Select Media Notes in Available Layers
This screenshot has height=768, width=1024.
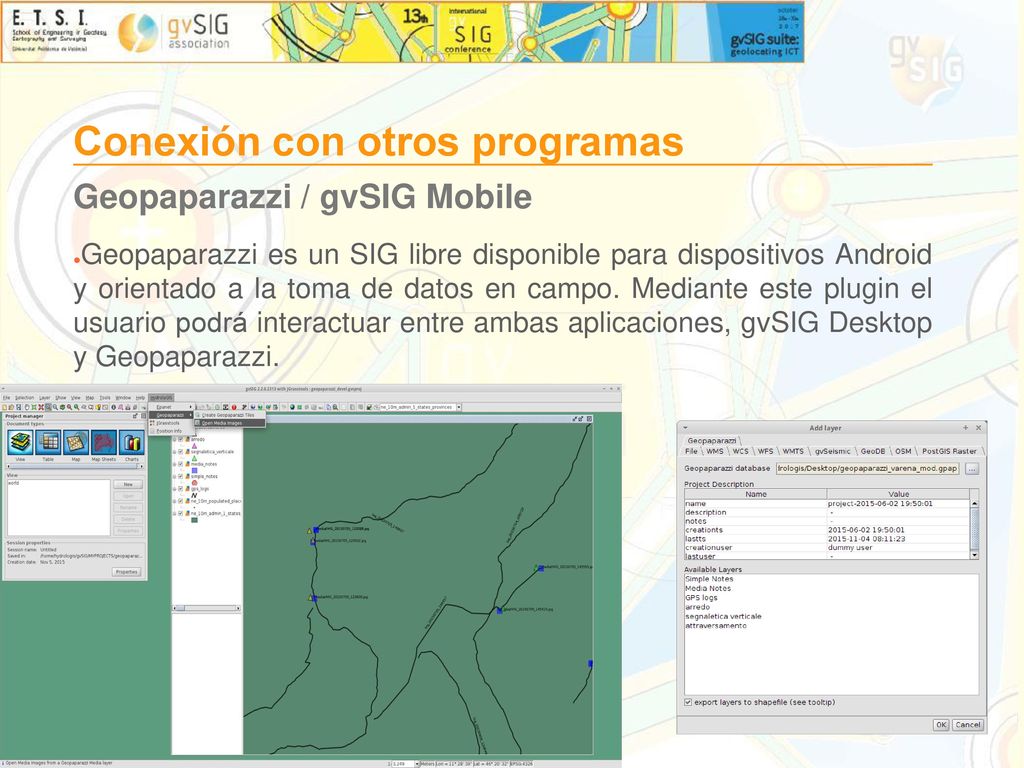point(708,588)
